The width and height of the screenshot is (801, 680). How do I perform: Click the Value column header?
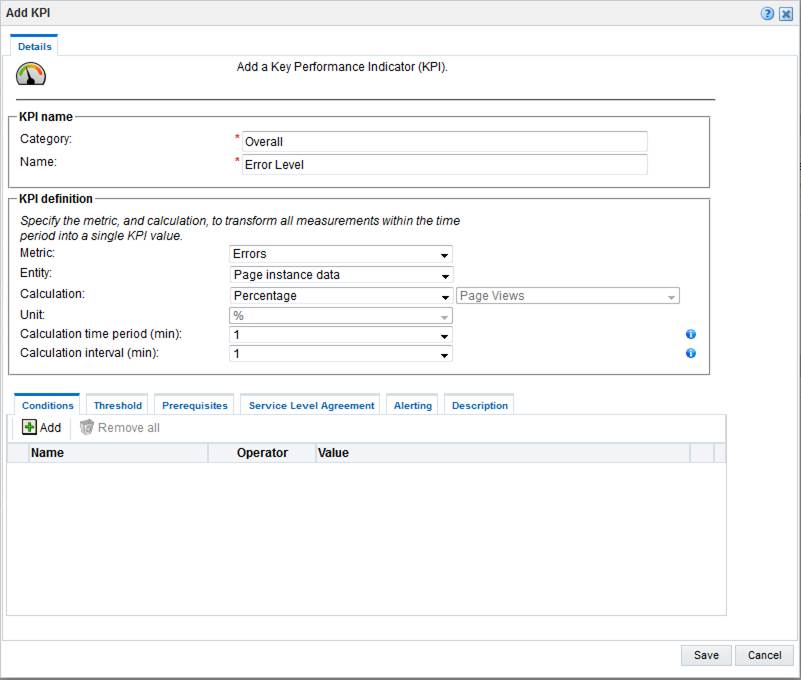coord(503,453)
